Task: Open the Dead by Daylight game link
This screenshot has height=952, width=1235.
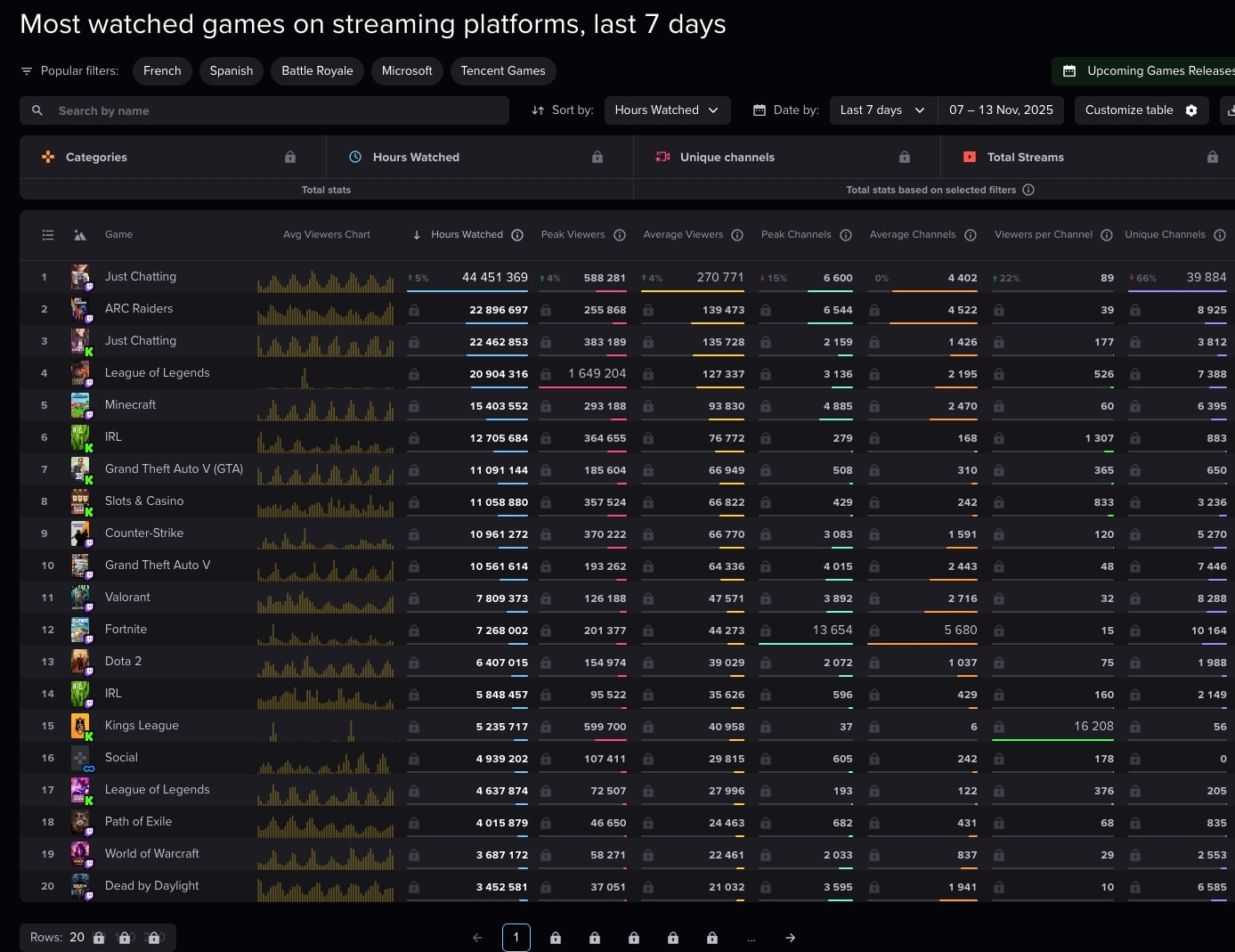Action: (151, 886)
